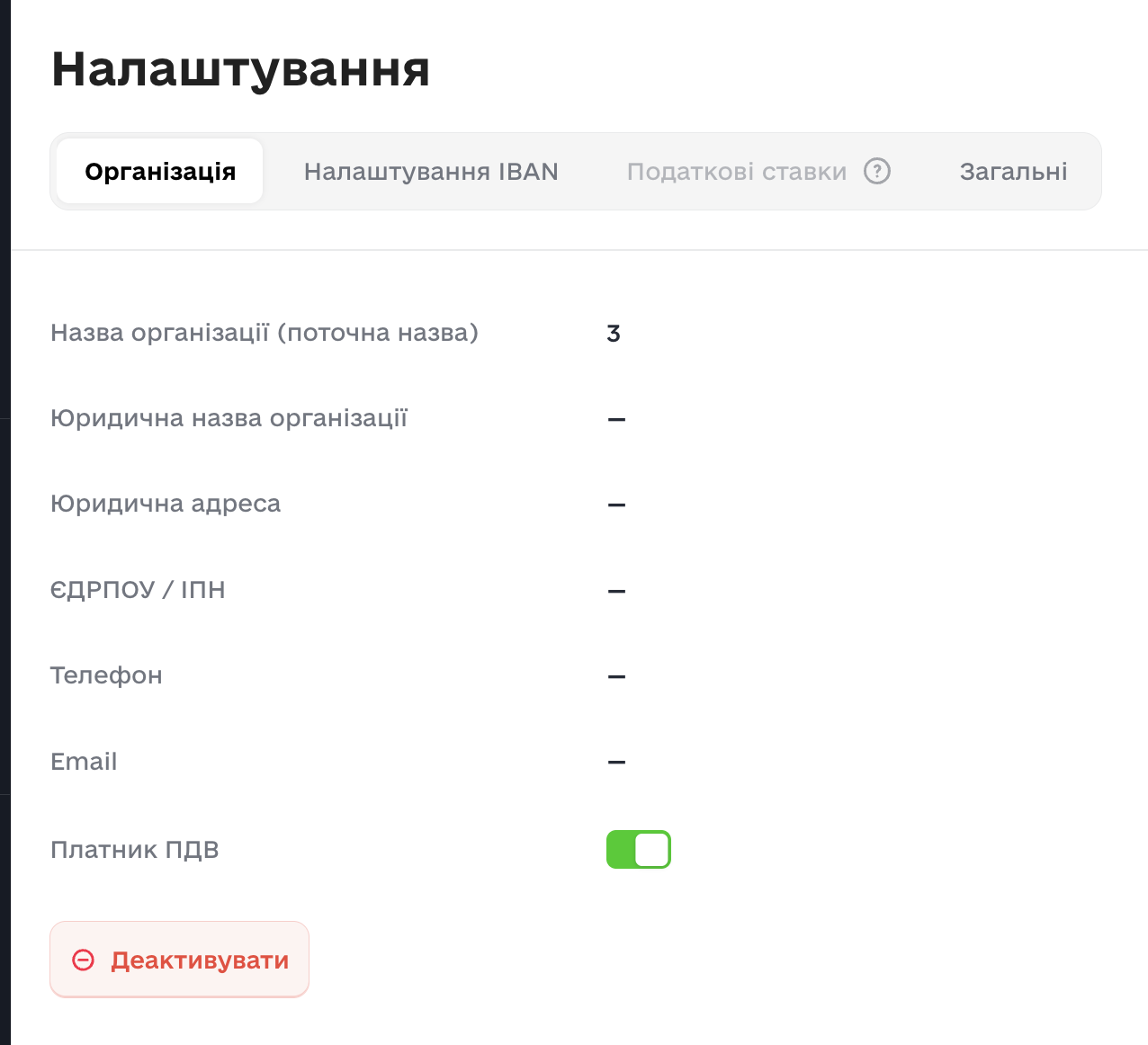Click the empty Юридична адреса value

[616, 505]
